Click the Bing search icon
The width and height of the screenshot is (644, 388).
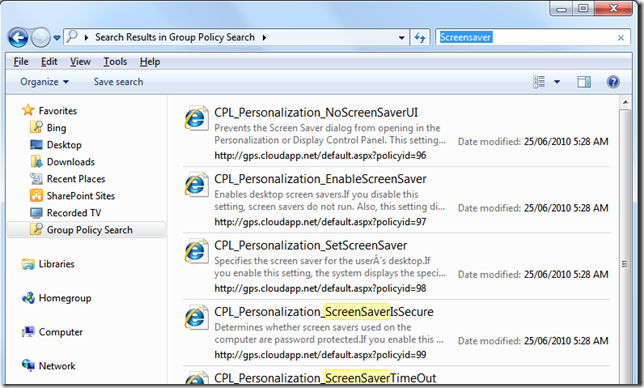[36, 127]
